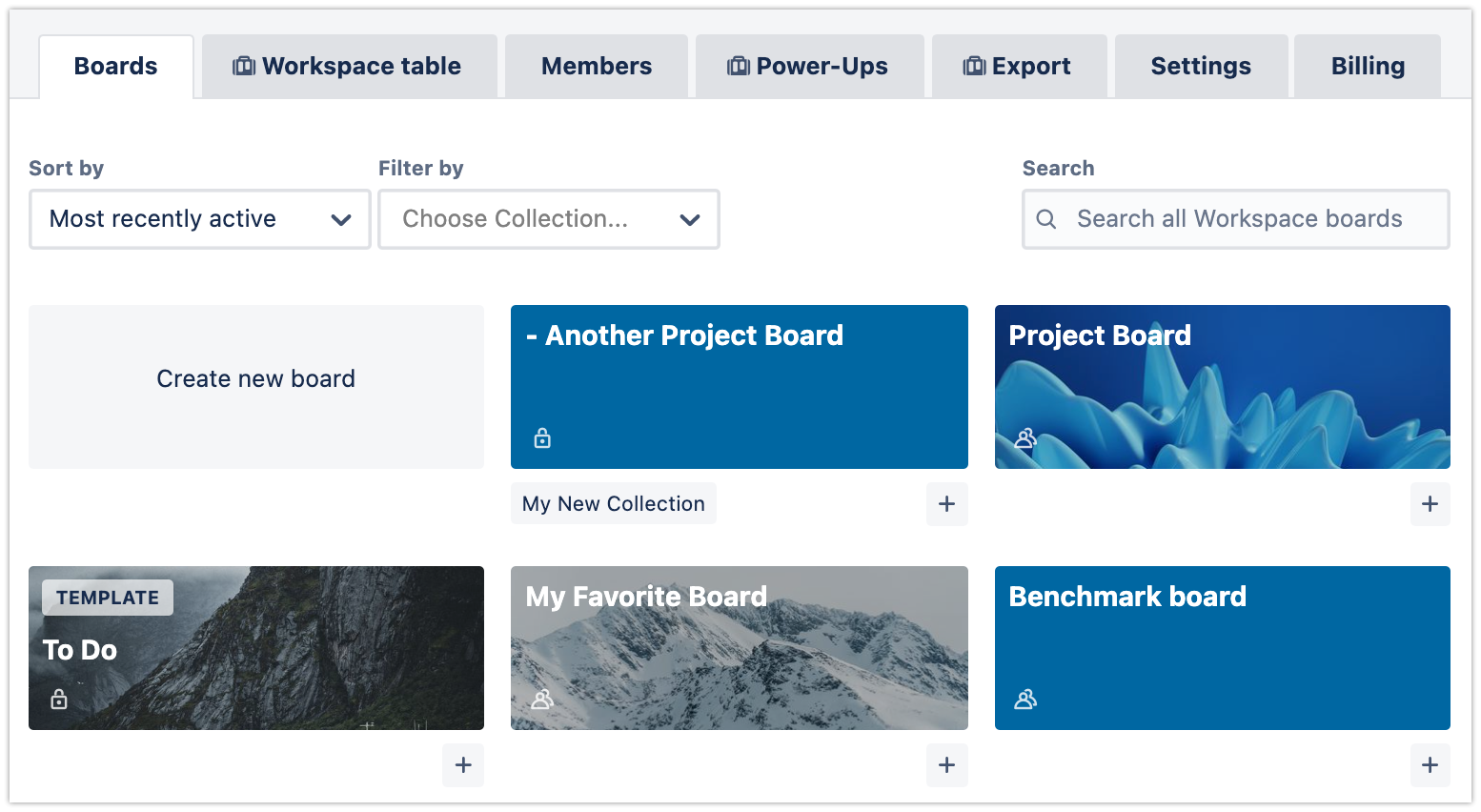The width and height of the screenshot is (1481, 812).
Task: Open the Most recently active sort dropdown
Action: point(199,218)
